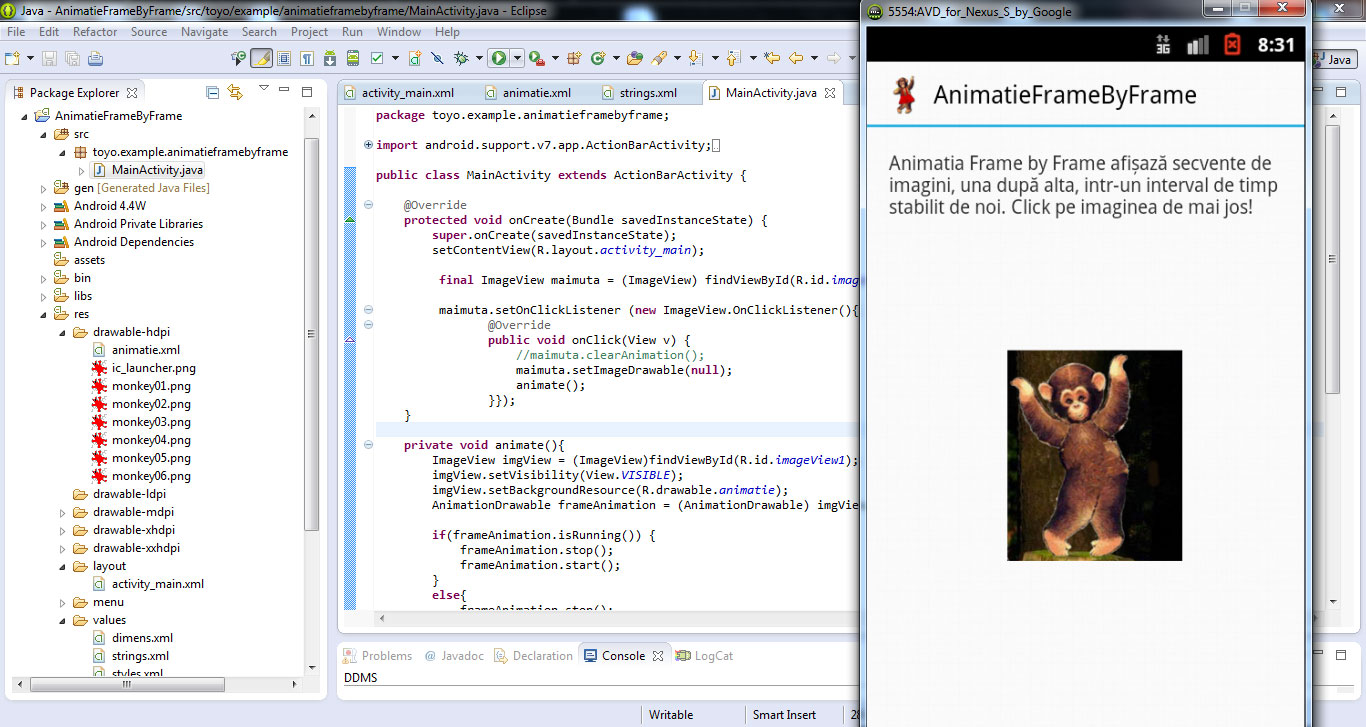The height and width of the screenshot is (727, 1366).
Task: Toggle the Mark Occurrences toolbar button
Action: coord(262,60)
